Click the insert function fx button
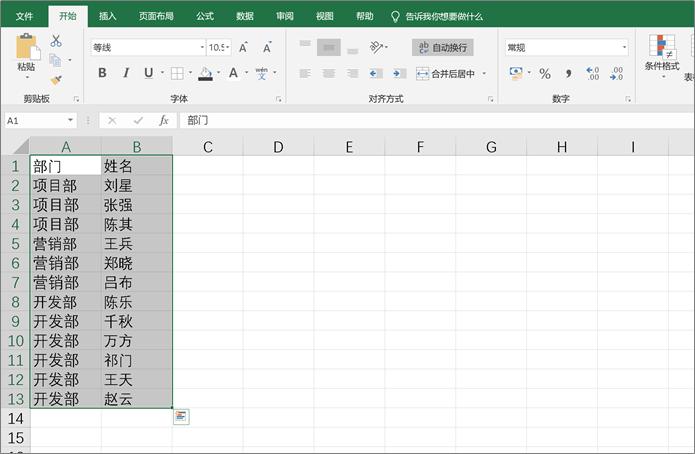The width and height of the screenshot is (695, 454). pos(164,120)
